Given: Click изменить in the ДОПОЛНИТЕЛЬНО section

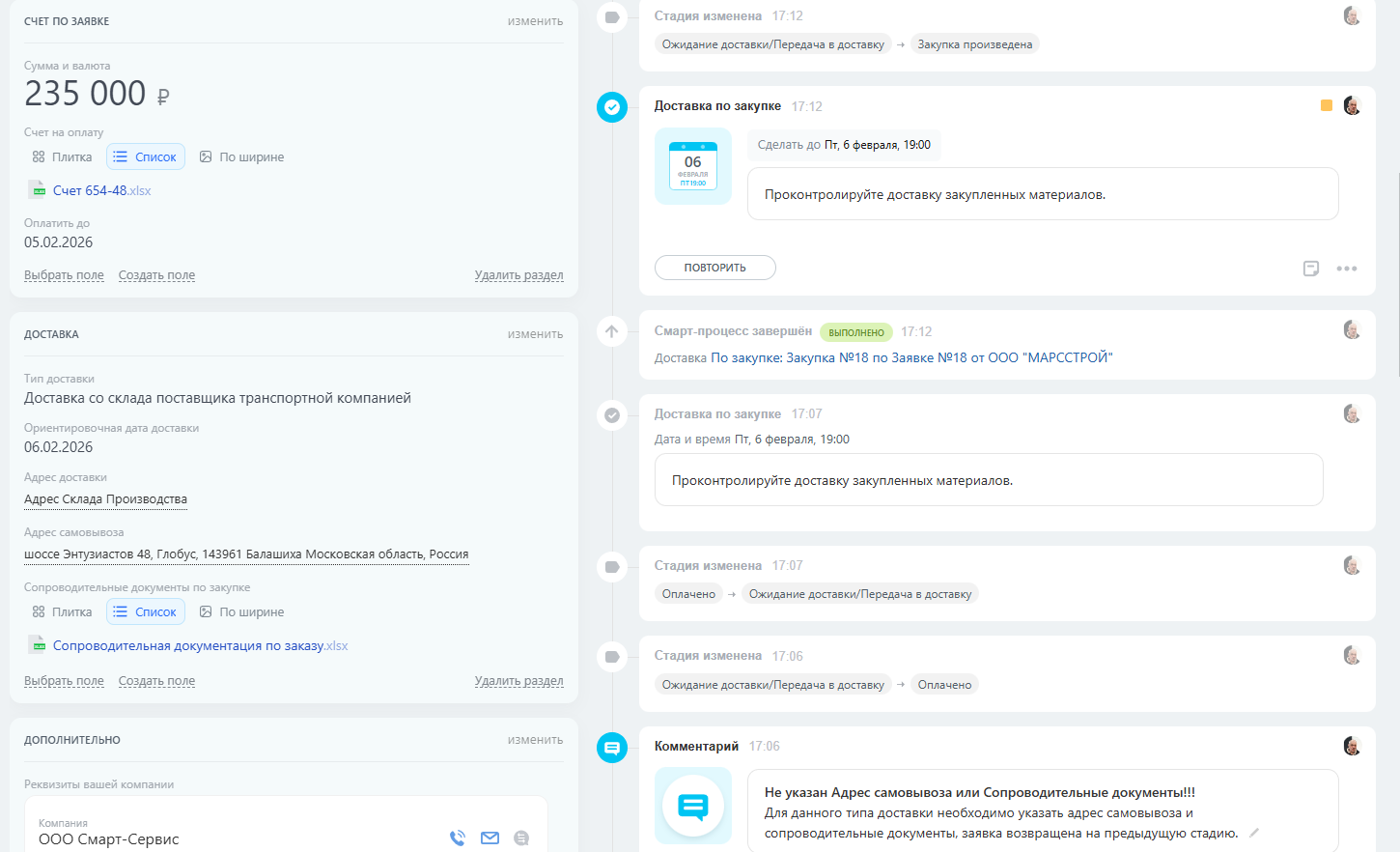Looking at the screenshot, I should tap(535, 740).
